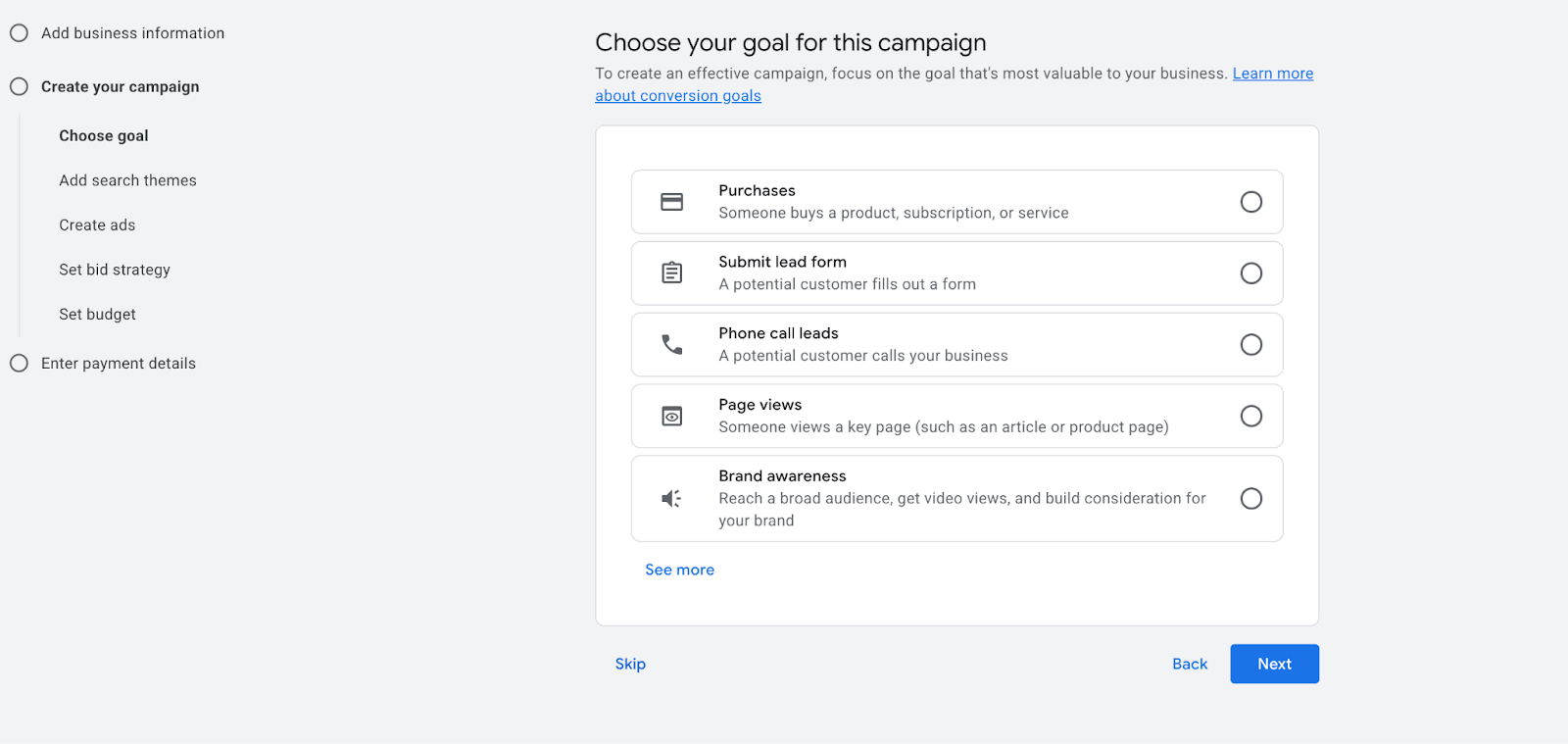Click the clipboard icon for Submit lead form
The image size is (1568, 744).
tap(672, 273)
